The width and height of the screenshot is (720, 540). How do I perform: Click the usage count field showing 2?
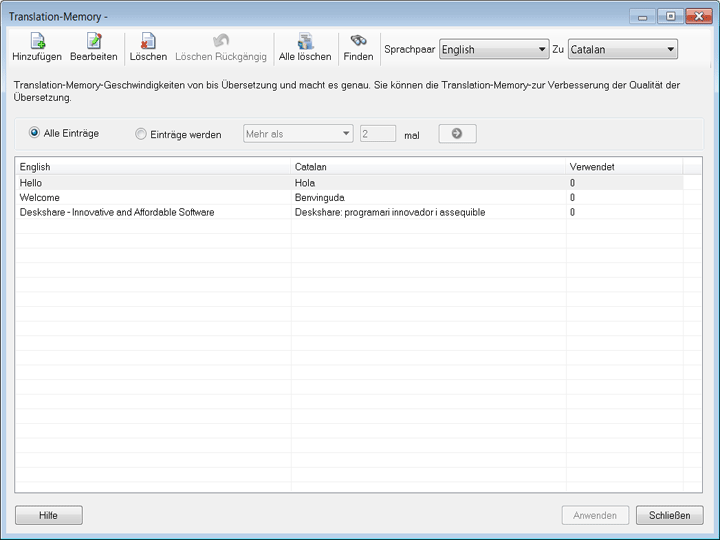coord(378,134)
